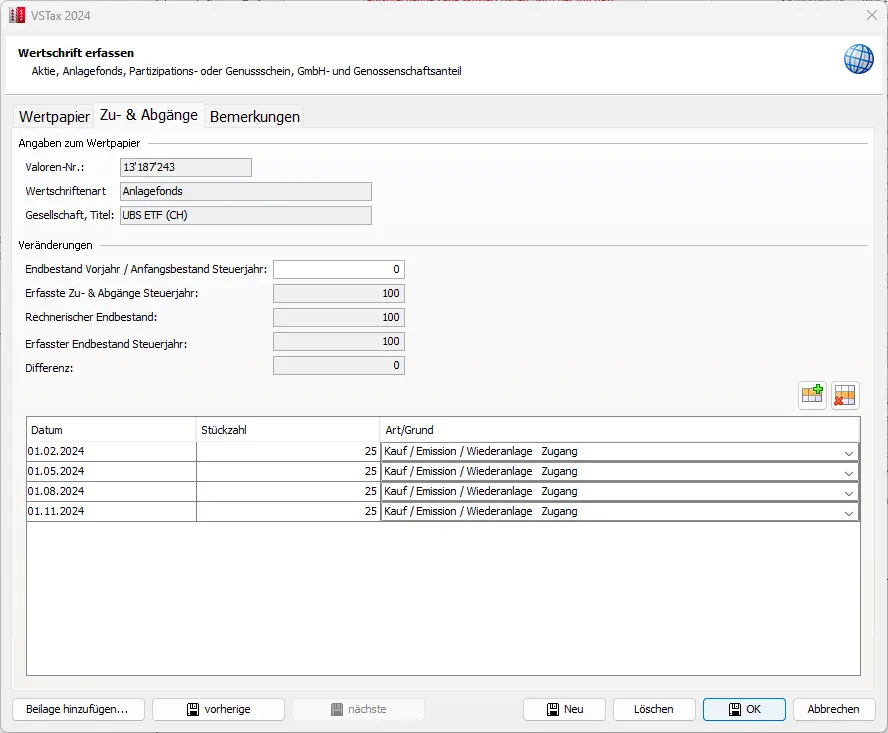Cancel the dialog with Abbrechen

point(833,709)
